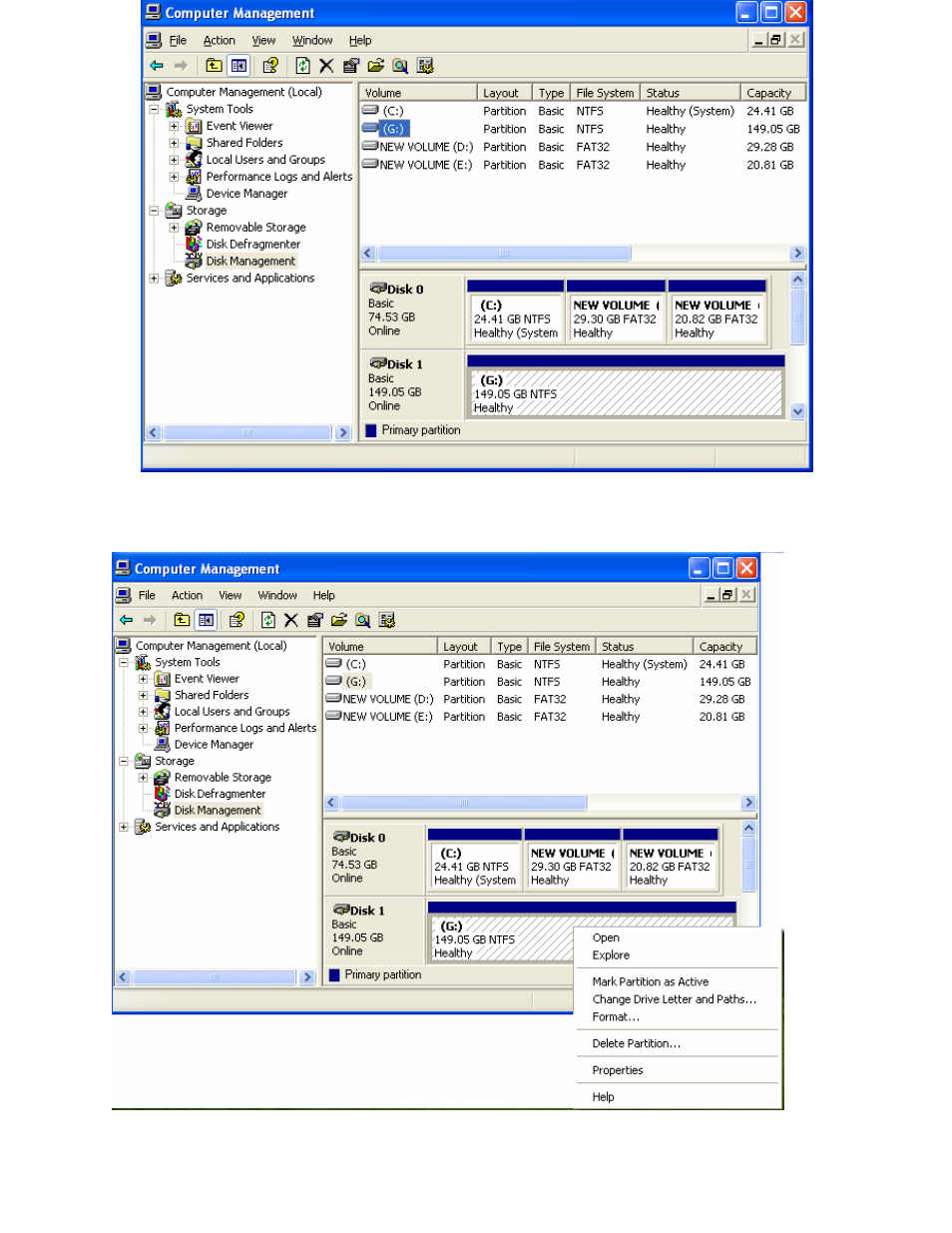Open Help menu in lower window menu bar
This screenshot has height=1233, width=952.
tap(323, 595)
